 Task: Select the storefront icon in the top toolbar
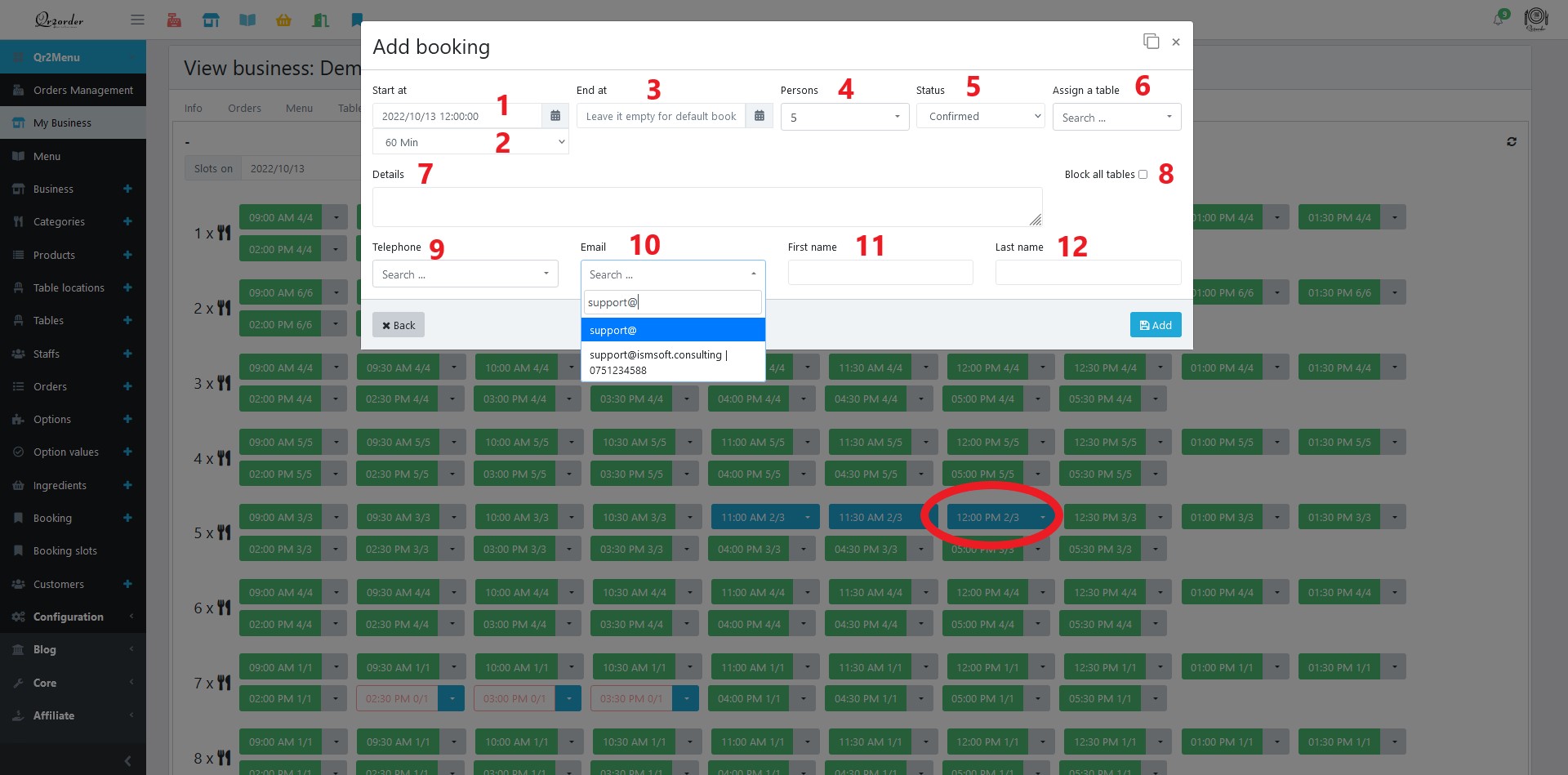click(211, 20)
